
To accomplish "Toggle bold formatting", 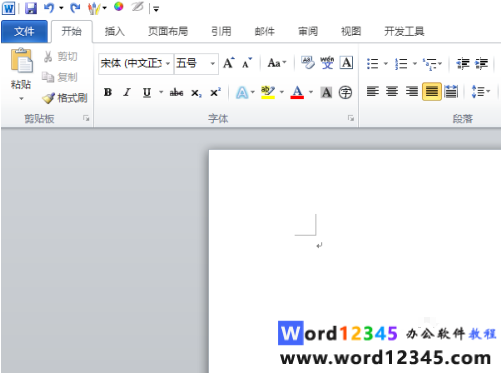I will coord(108,92).
